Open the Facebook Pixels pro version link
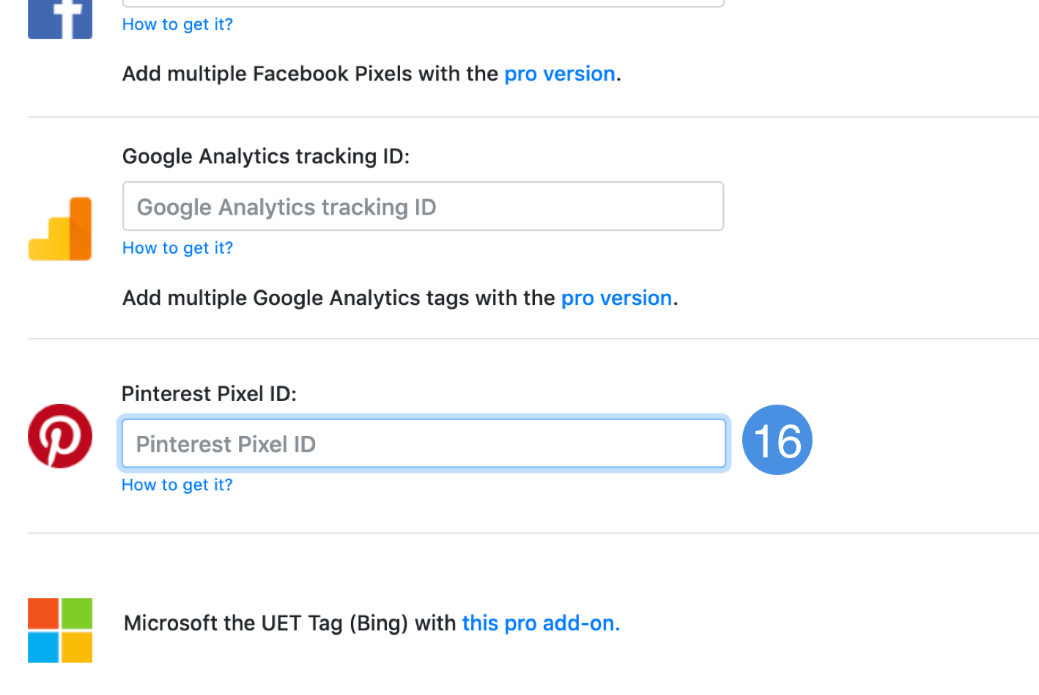 coord(559,74)
